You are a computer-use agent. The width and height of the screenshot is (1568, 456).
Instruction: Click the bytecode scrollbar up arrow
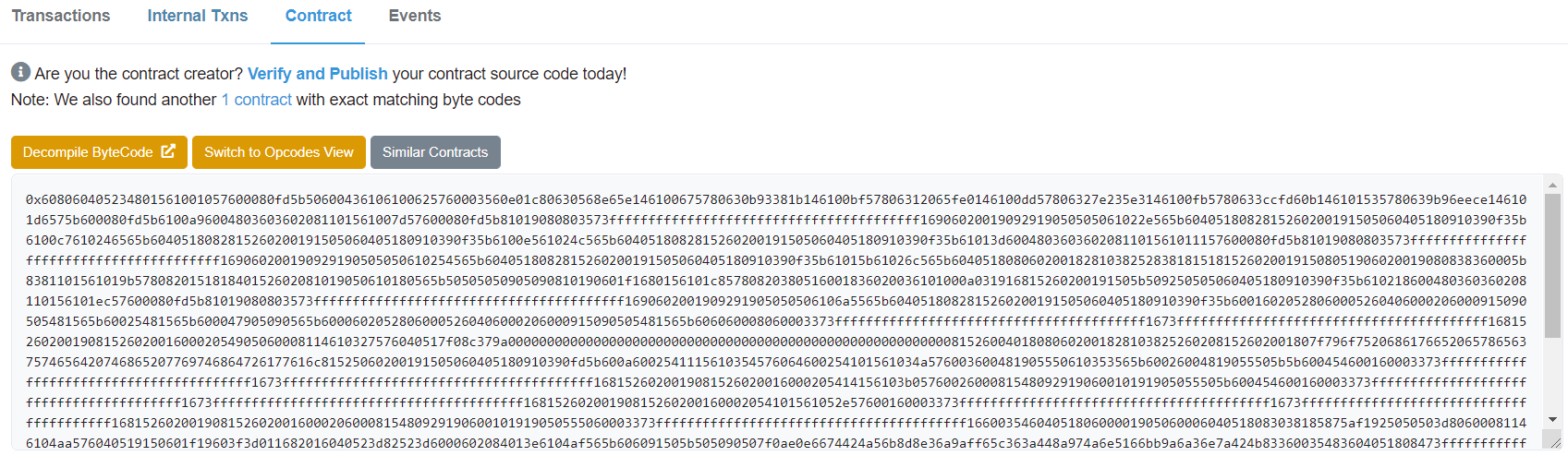[x=1553, y=186]
